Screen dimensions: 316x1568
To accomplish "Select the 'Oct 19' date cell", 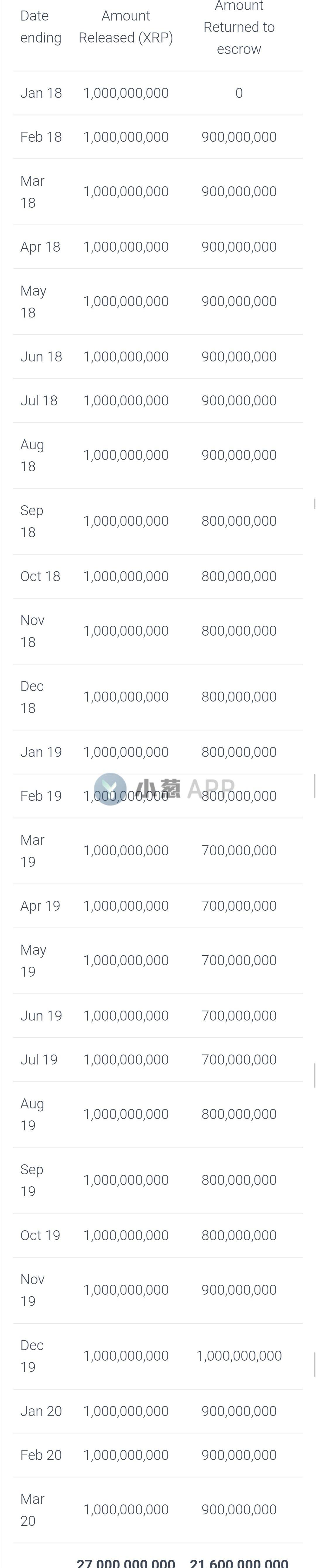I will click(40, 1235).
